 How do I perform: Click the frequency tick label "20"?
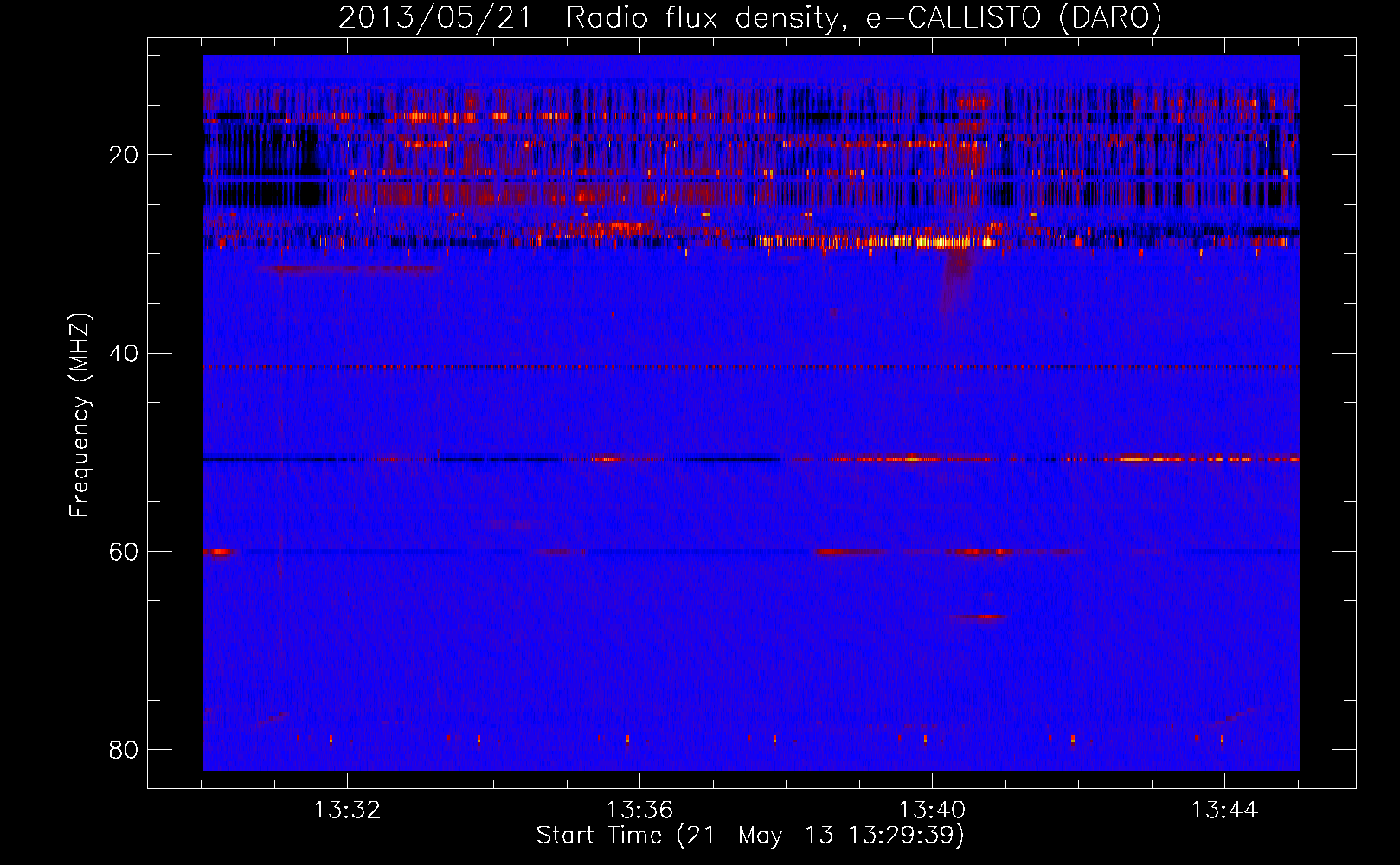tap(124, 155)
